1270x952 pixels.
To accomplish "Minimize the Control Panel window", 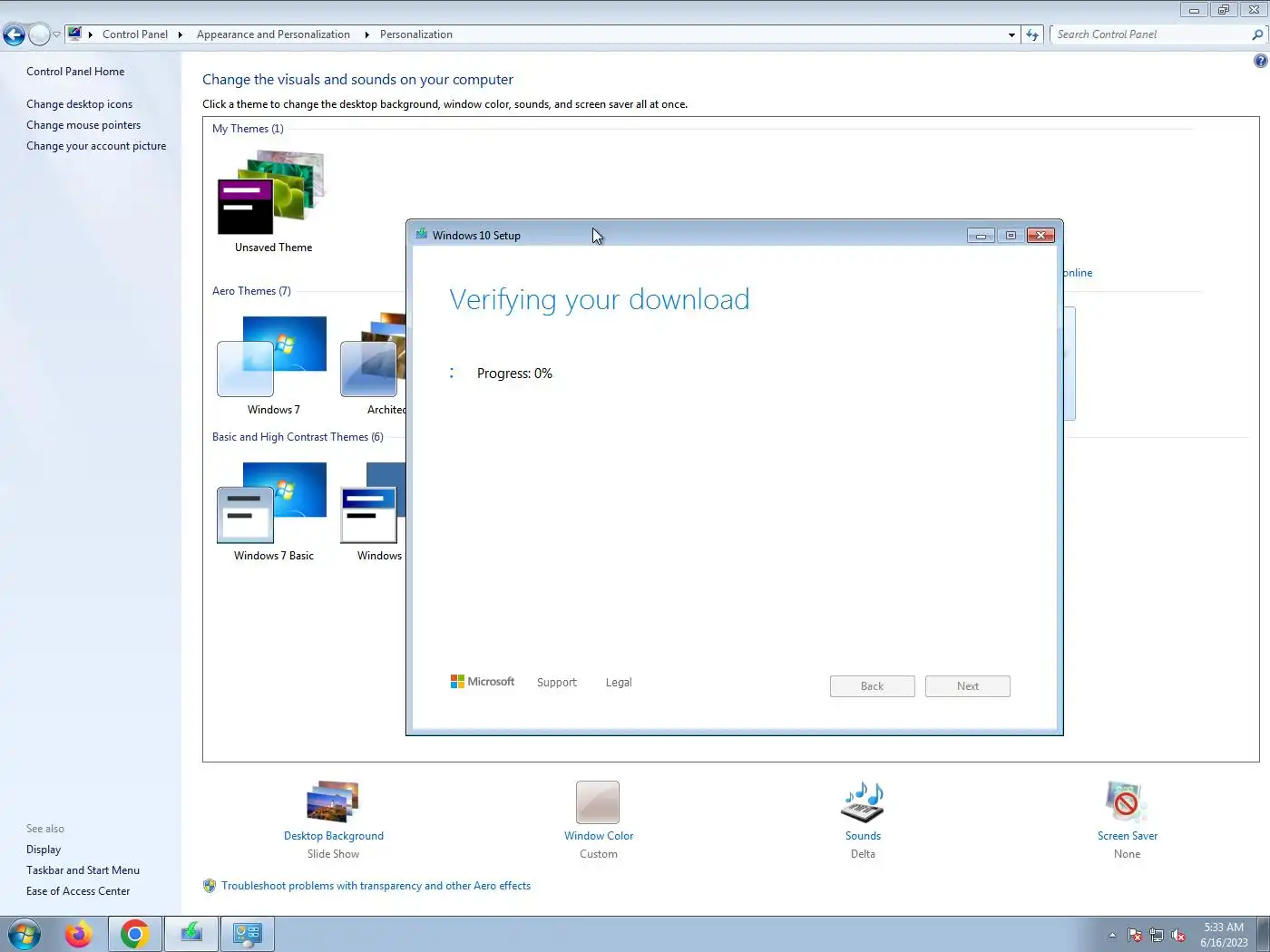I will [1194, 10].
